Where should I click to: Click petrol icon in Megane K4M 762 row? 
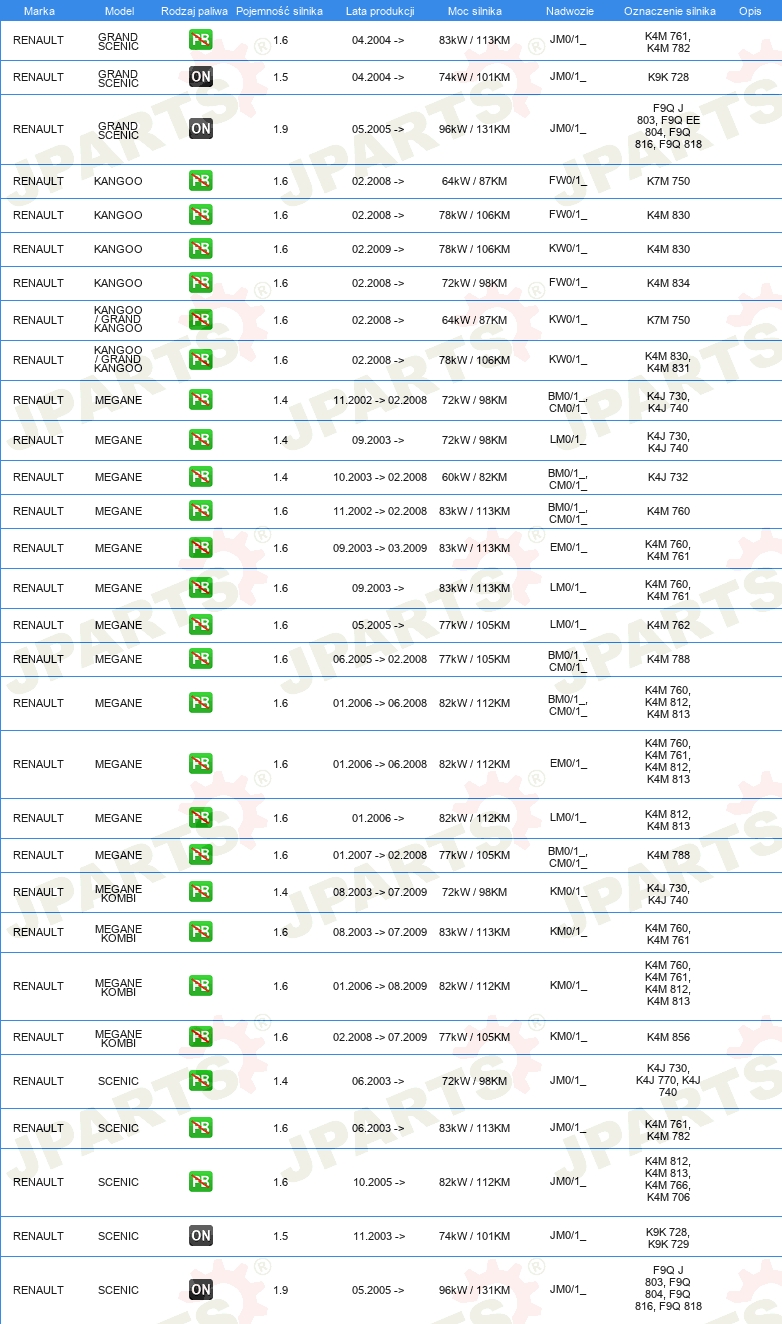[x=201, y=625]
